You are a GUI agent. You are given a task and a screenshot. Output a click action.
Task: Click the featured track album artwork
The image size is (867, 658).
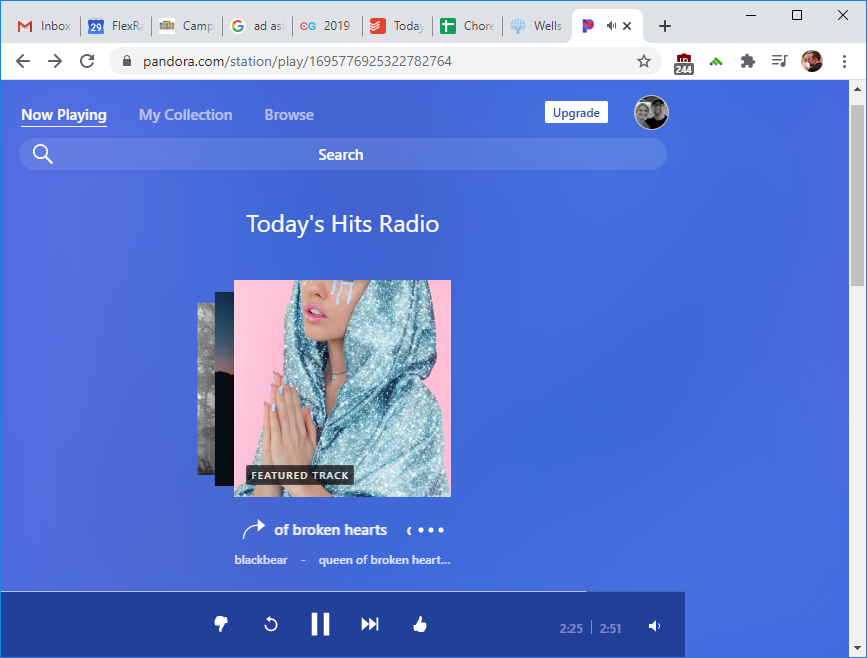tap(342, 388)
